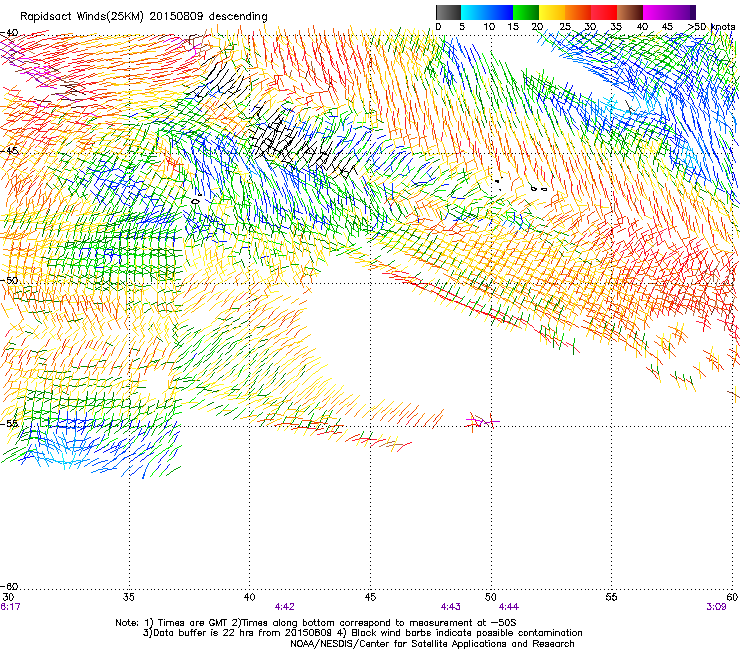Click the '-60' latitude axis label

tap(9, 586)
